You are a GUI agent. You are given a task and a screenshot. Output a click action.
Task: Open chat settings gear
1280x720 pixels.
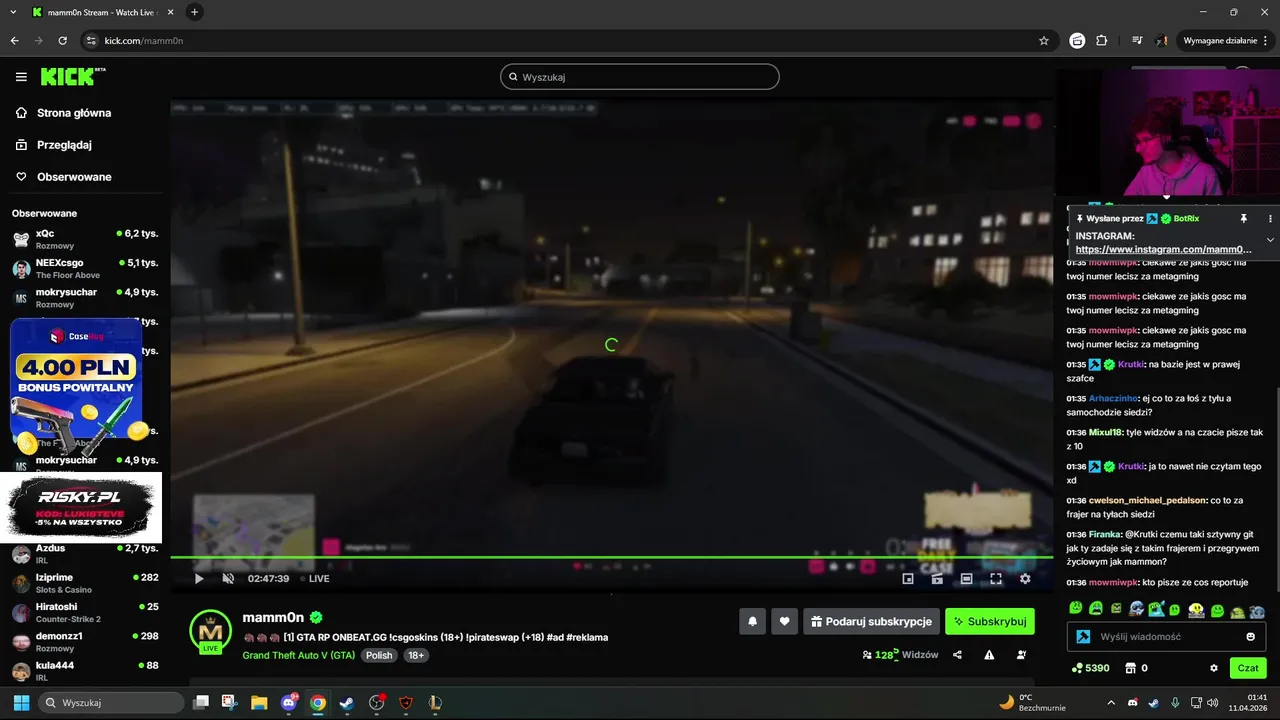pyautogui.click(x=1214, y=668)
